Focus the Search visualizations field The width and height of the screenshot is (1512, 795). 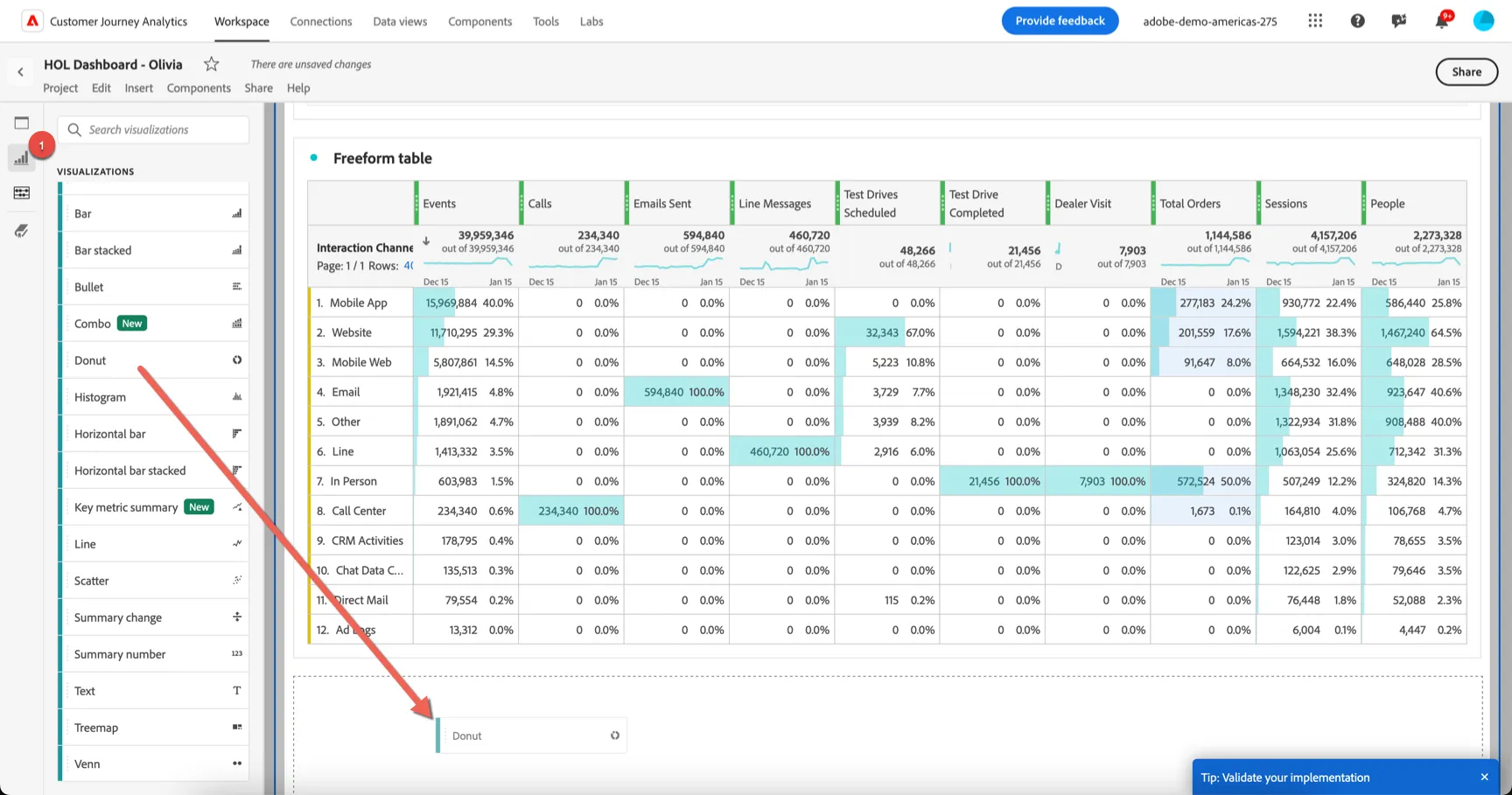(154, 129)
